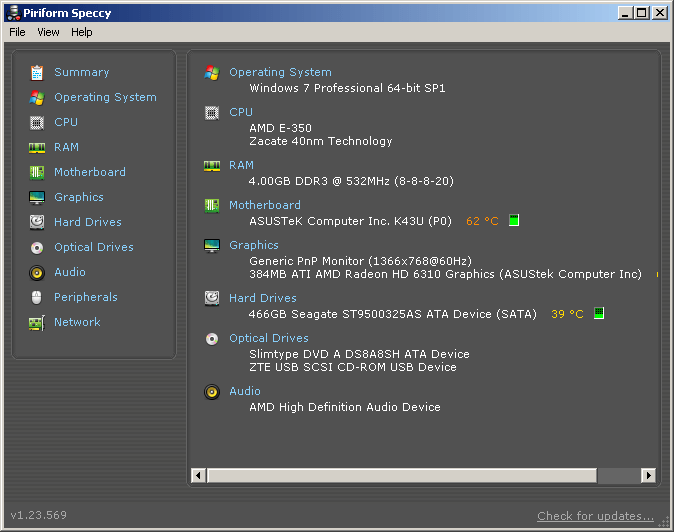
Task: Click the Slimtype DVD A DS8A8SH line
Action: (x=359, y=354)
